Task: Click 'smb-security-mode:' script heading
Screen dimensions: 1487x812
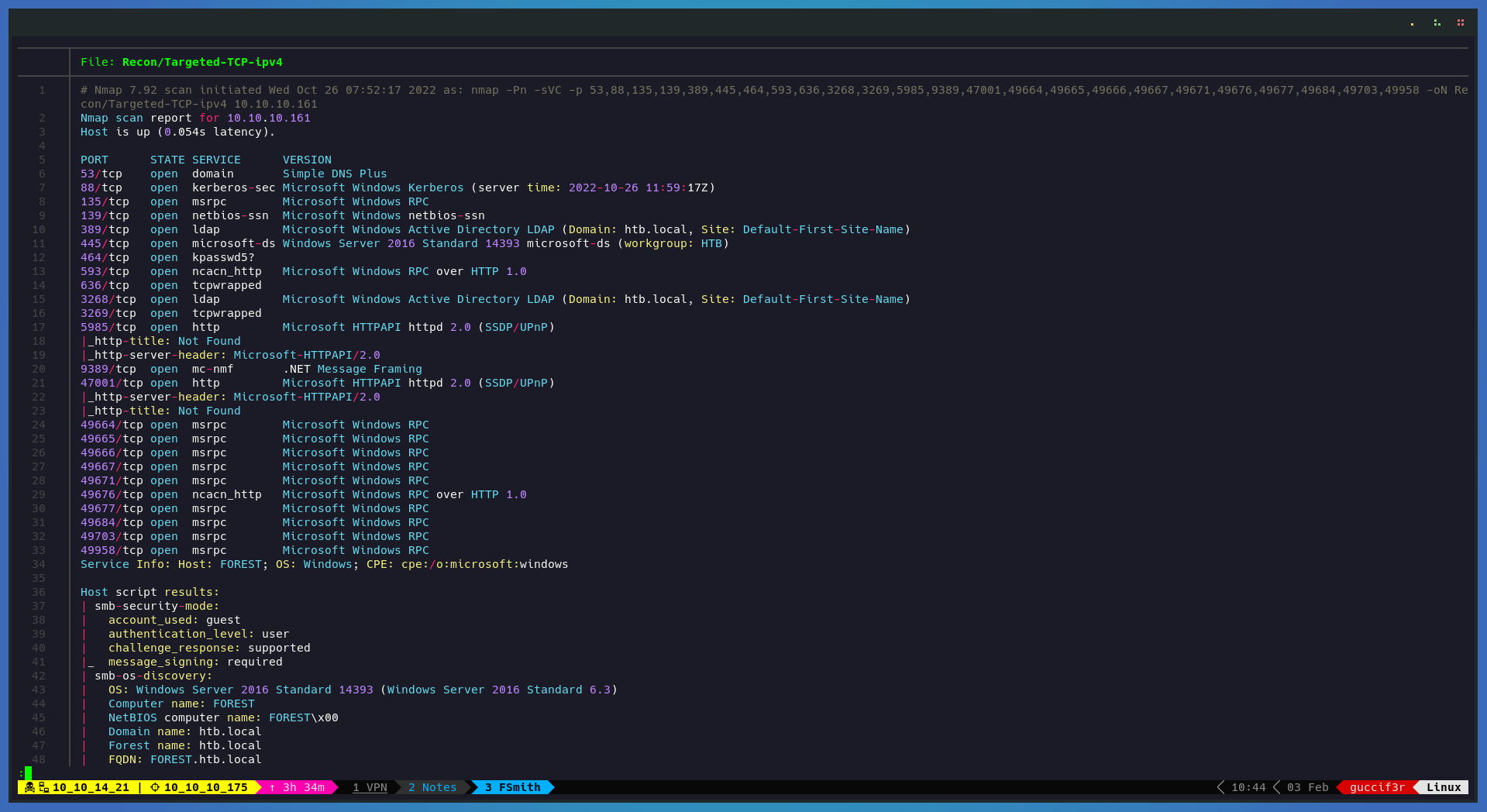Action: click(157, 606)
